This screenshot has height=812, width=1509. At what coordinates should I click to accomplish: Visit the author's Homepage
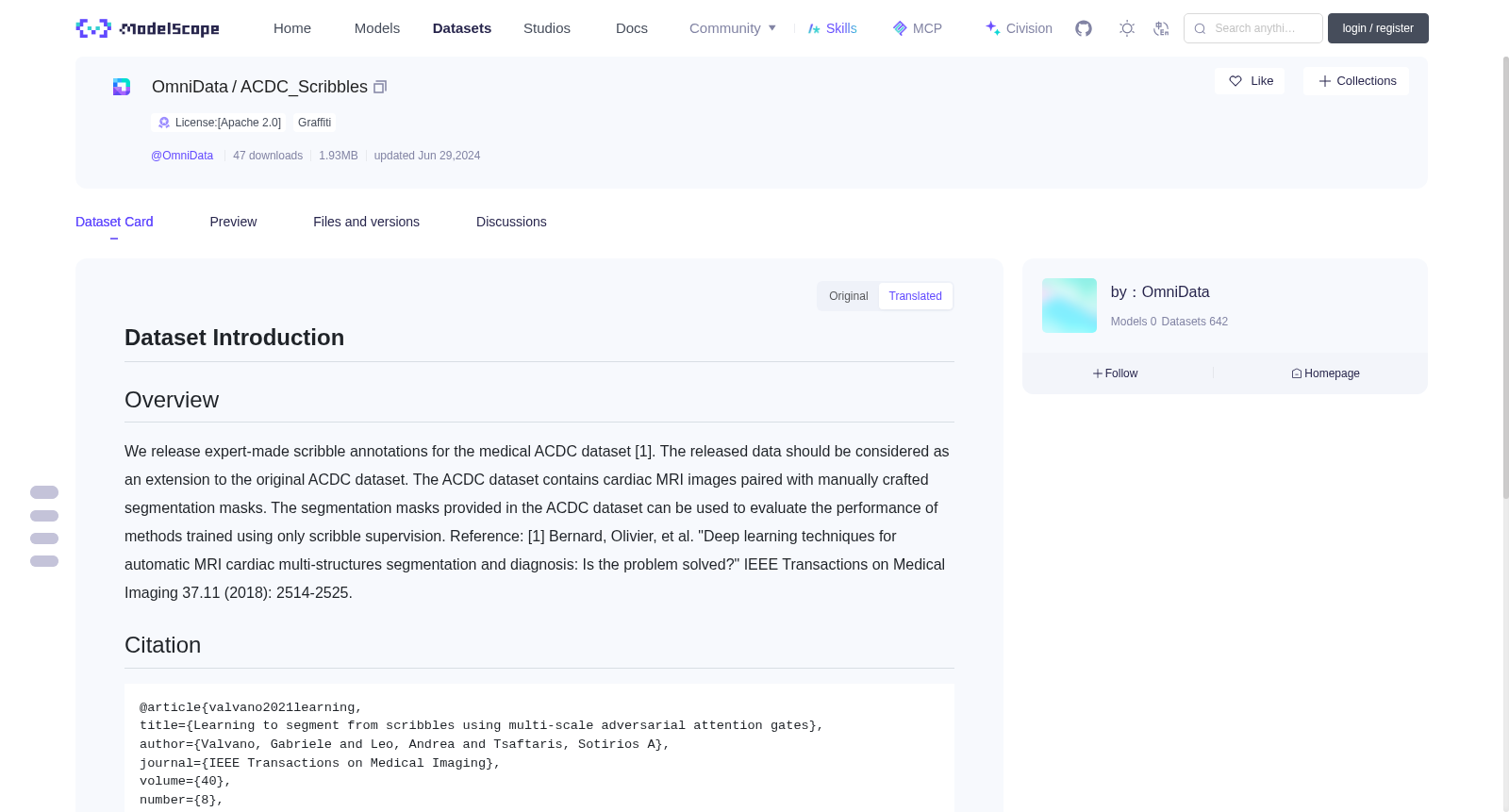click(1325, 373)
